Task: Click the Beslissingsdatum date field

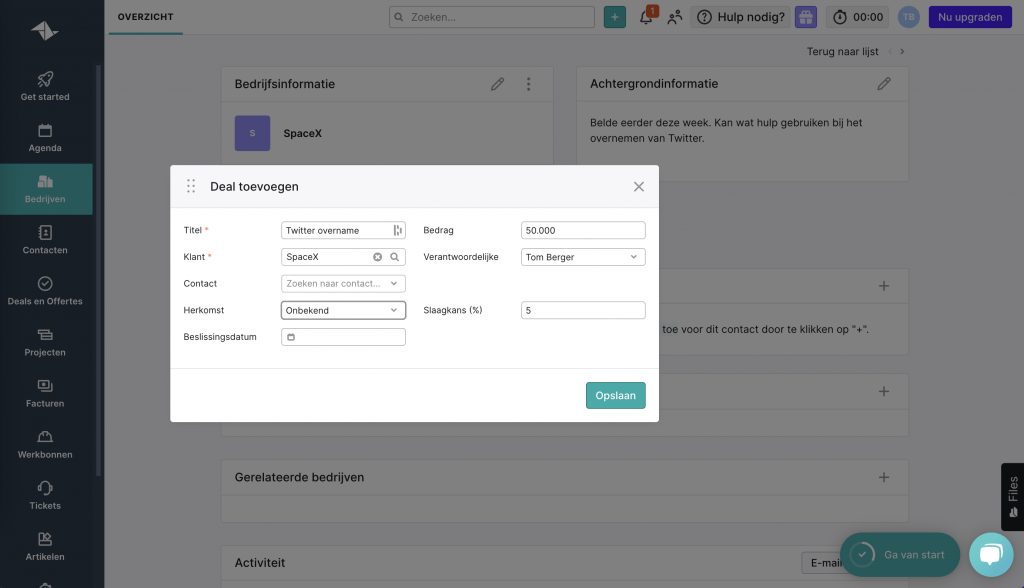Action: pos(343,337)
